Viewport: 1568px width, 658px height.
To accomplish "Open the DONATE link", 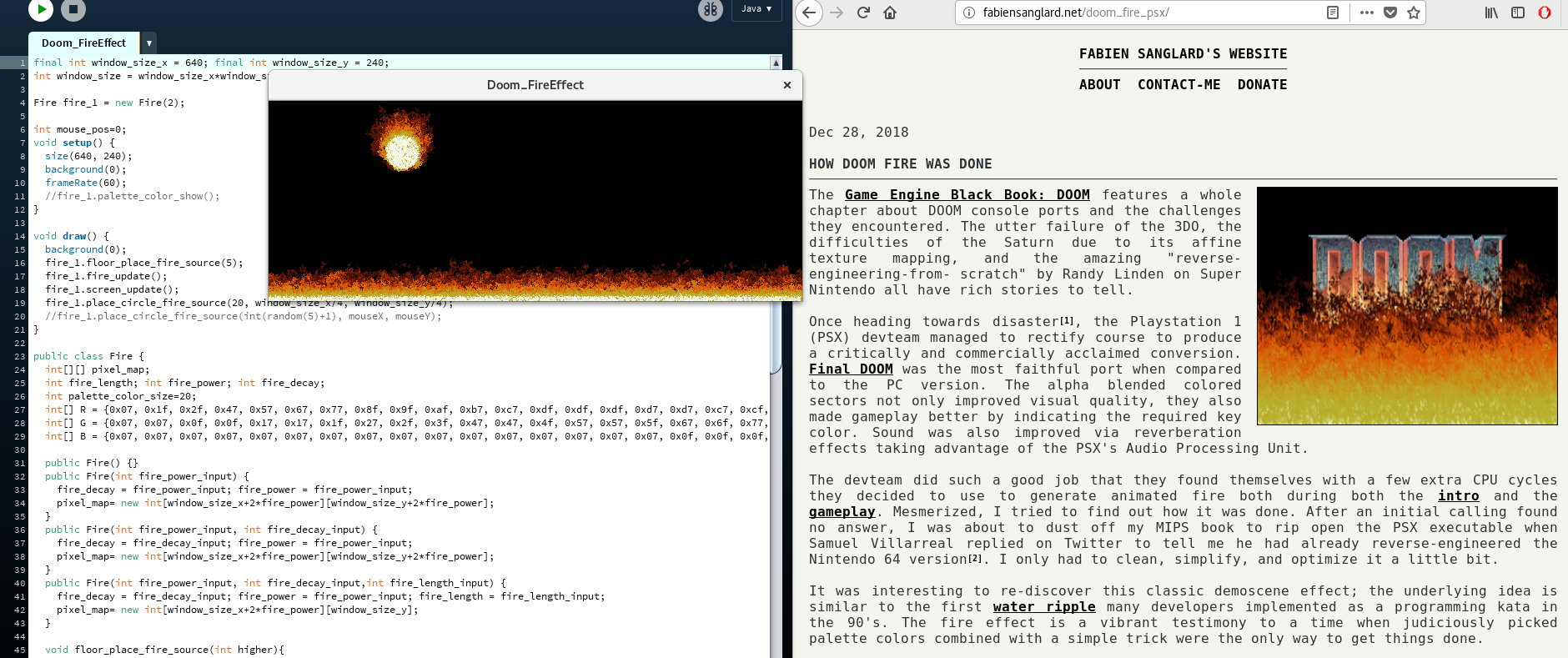I will pos(1262,85).
